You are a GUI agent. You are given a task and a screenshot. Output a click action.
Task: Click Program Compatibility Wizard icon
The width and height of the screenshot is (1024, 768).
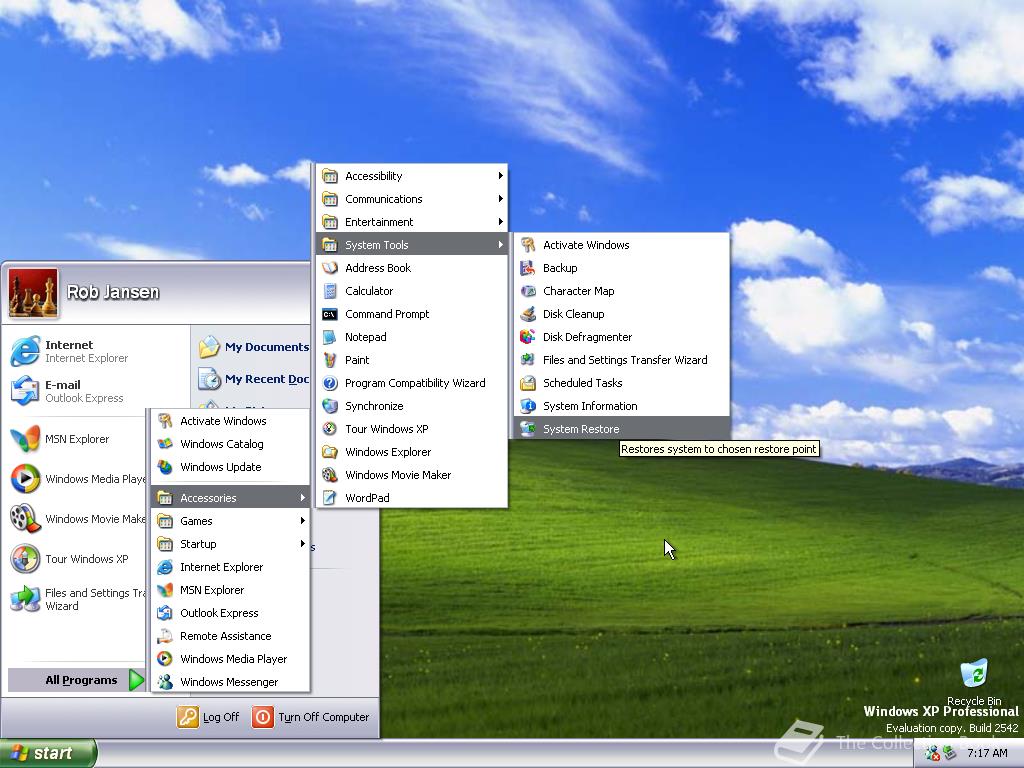(330, 383)
